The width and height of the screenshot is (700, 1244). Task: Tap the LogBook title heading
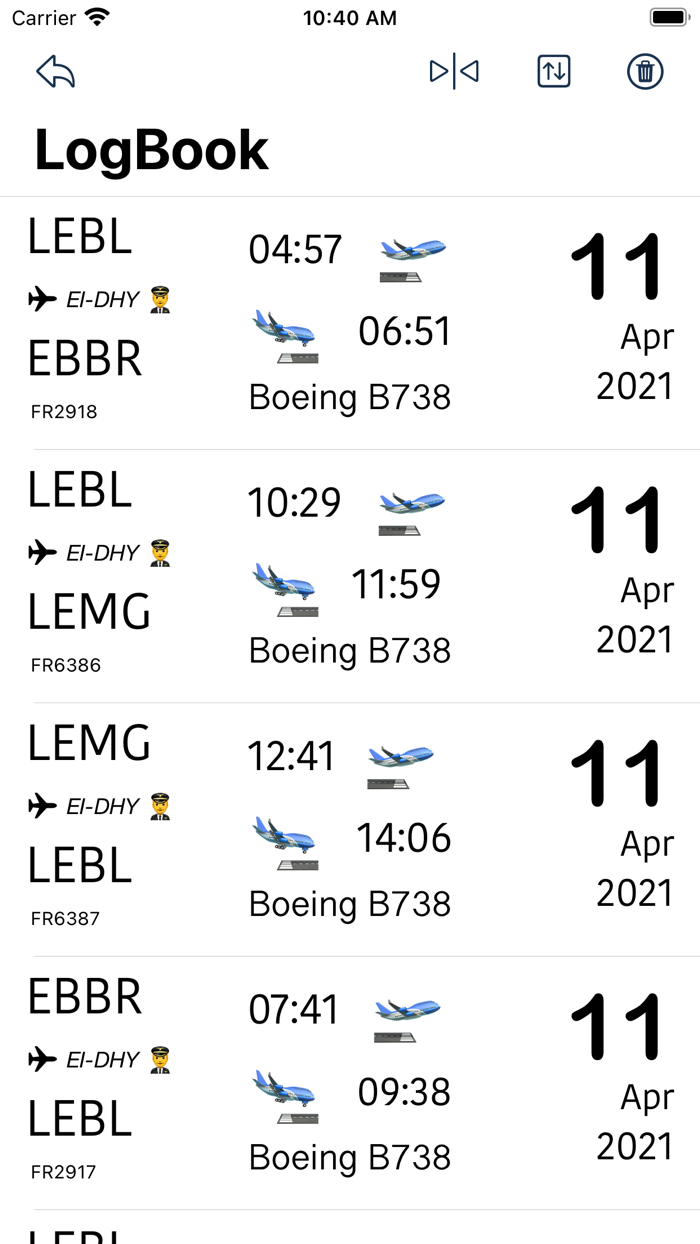[151, 150]
